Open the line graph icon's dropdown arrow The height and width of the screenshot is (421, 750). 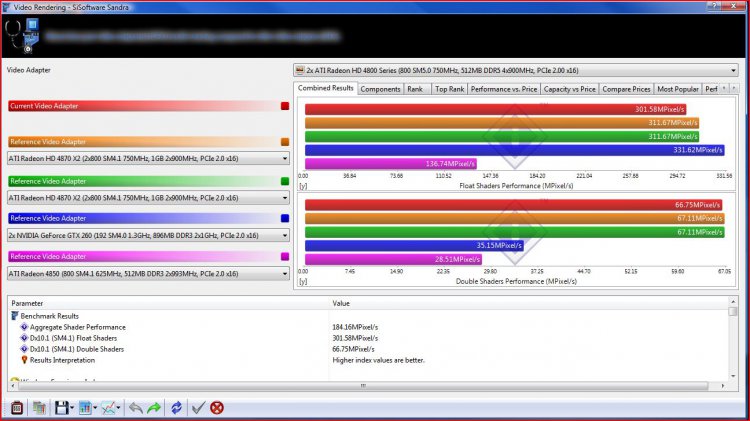click(118, 408)
